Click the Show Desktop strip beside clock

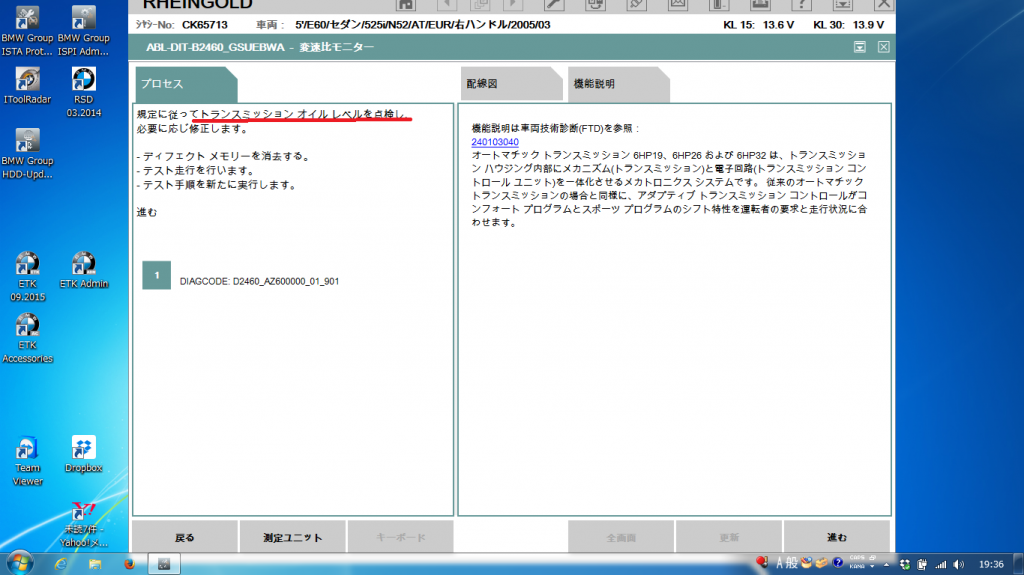pos(1019,564)
